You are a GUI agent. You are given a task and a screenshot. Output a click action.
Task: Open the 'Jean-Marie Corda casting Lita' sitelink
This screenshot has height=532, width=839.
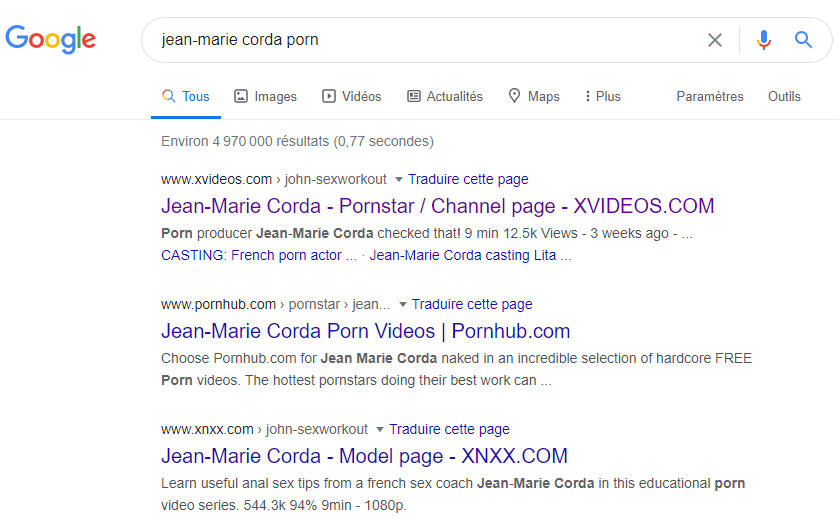pos(470,255)
